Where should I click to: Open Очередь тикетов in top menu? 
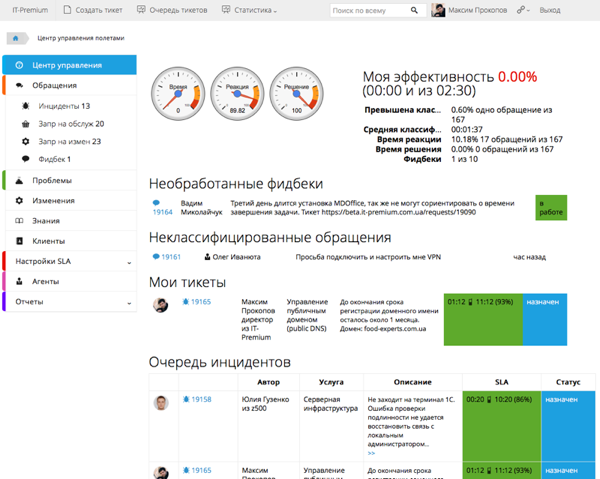pos(172,10)
